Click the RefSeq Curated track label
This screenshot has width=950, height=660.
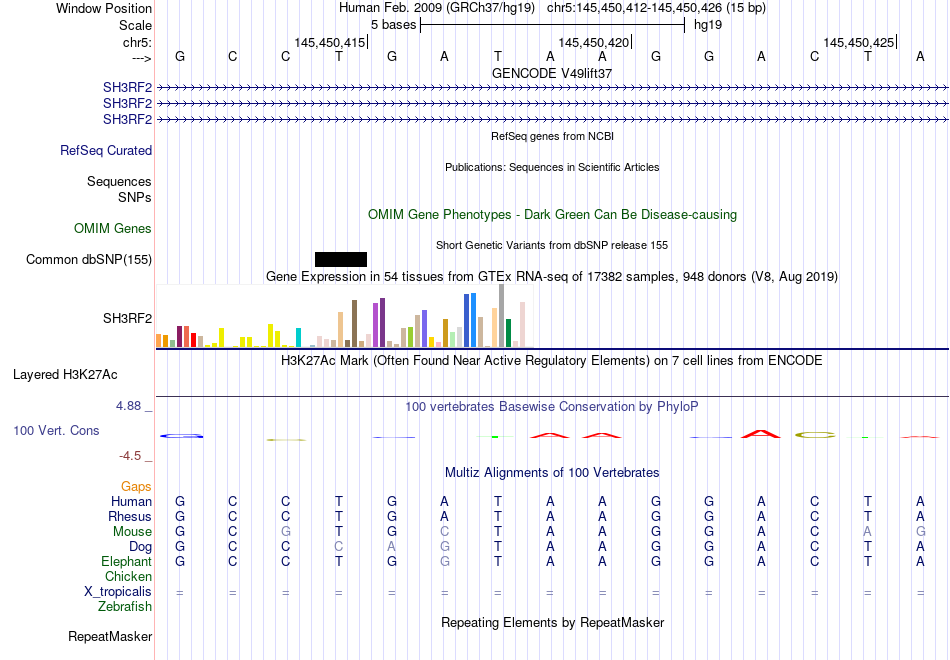pos(106,150)
